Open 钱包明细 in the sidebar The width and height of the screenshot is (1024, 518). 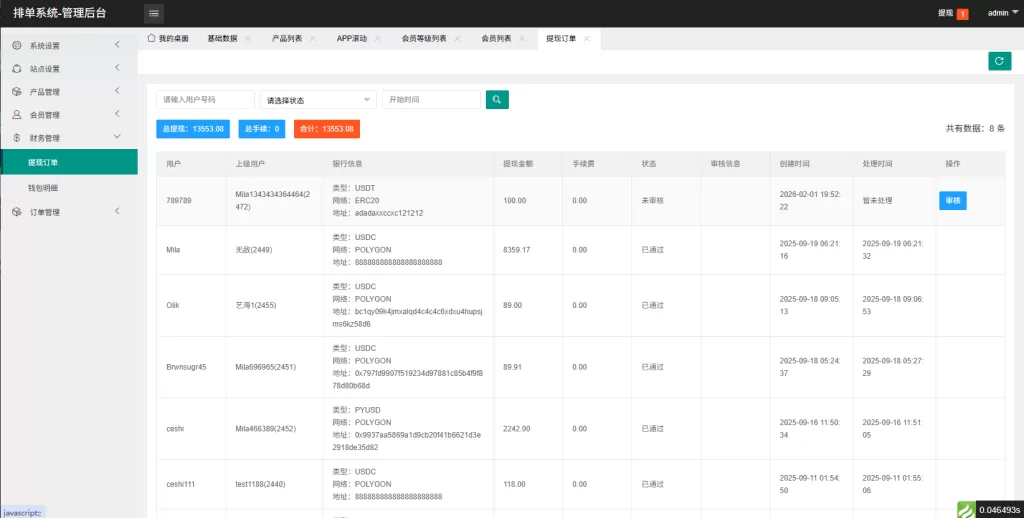pyautogui.click(x=43, y=187)
